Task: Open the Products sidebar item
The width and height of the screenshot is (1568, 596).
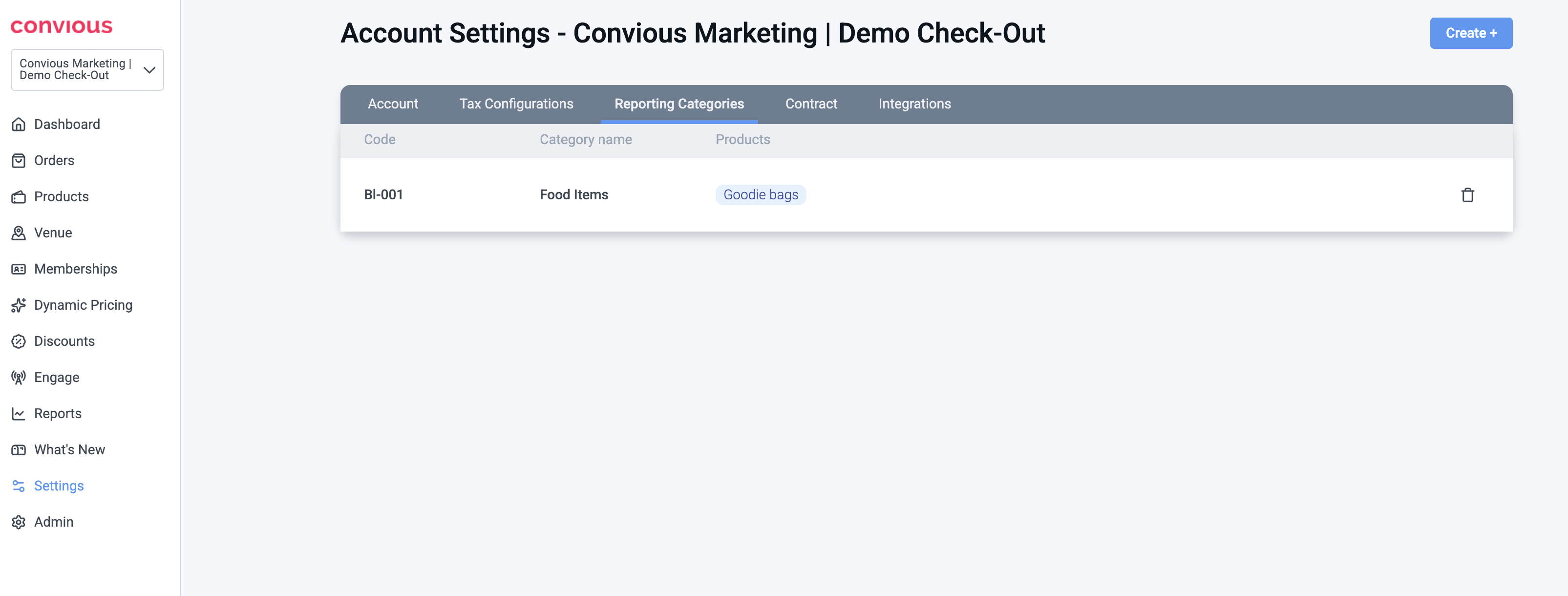Action: pyautogui.click(x=61, y=197)
